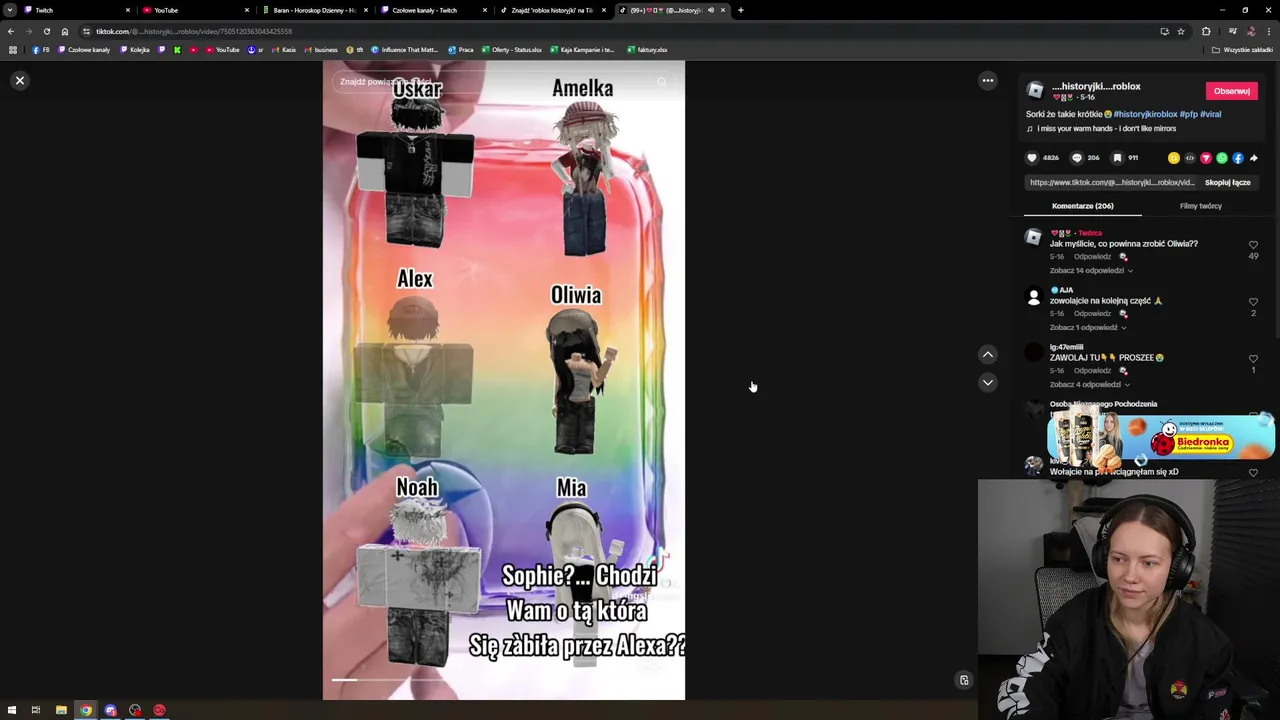
Task: Click the creator name '....historyjki....roblox'
Action: (x=1095, y=86)
